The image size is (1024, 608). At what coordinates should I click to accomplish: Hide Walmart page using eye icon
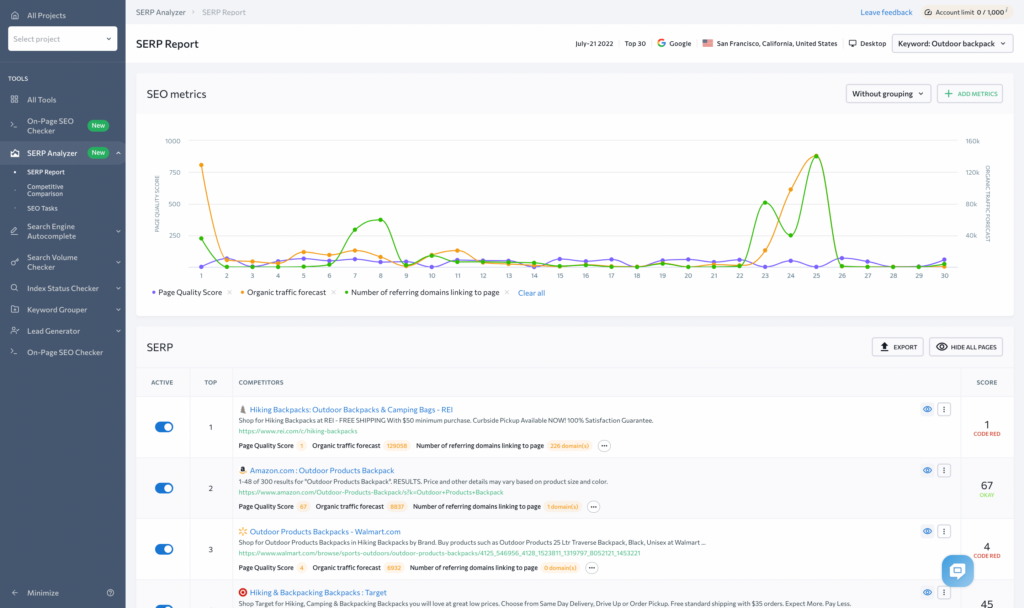pos(927,532)
